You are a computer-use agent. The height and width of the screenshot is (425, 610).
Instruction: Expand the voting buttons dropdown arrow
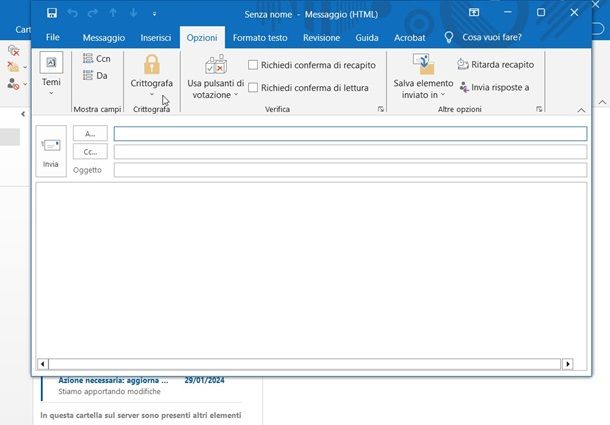click(236, 95)
